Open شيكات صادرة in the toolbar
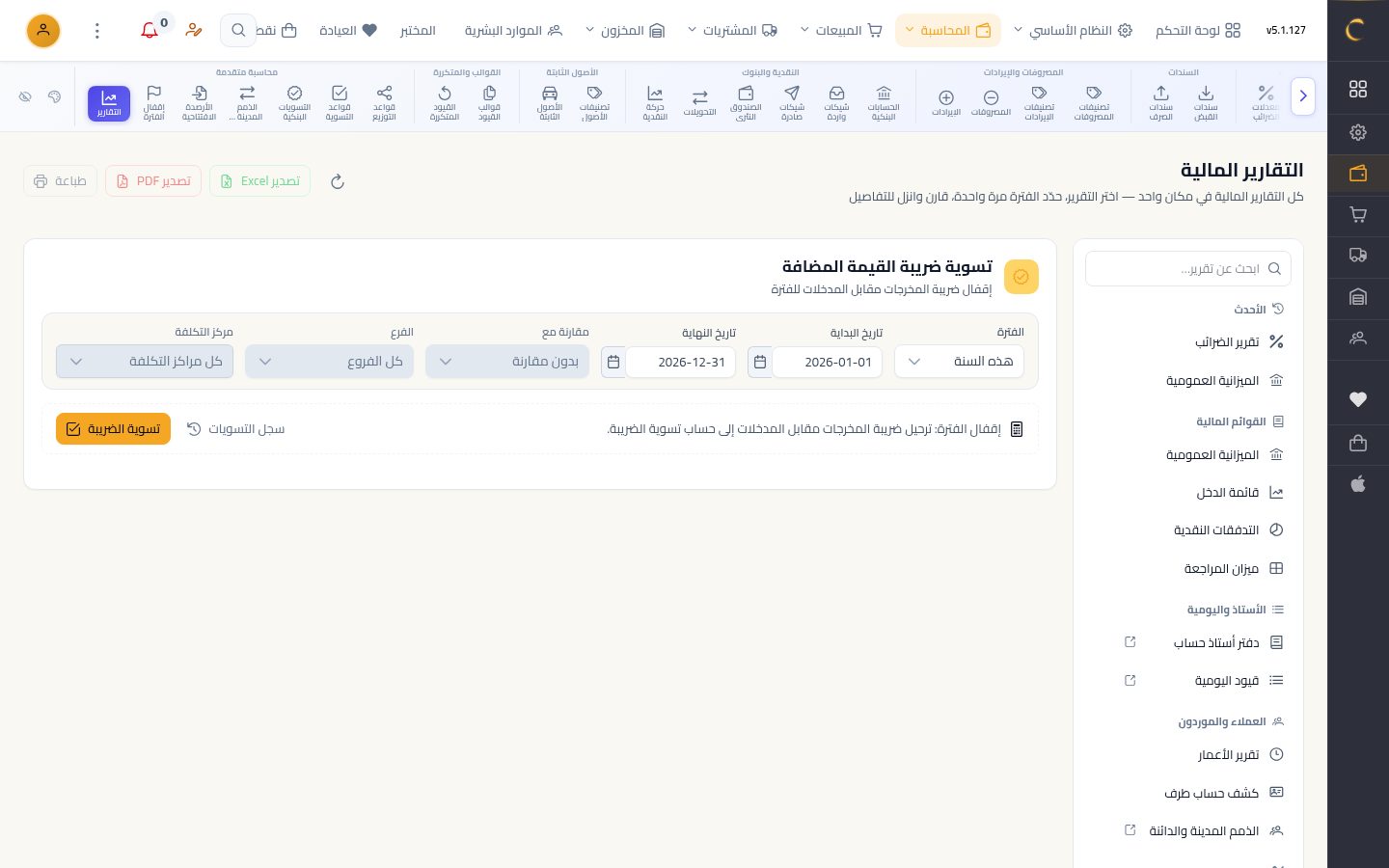Viewport: 1389px width, 868px height. pyautogui.click(x=792, y=103)
